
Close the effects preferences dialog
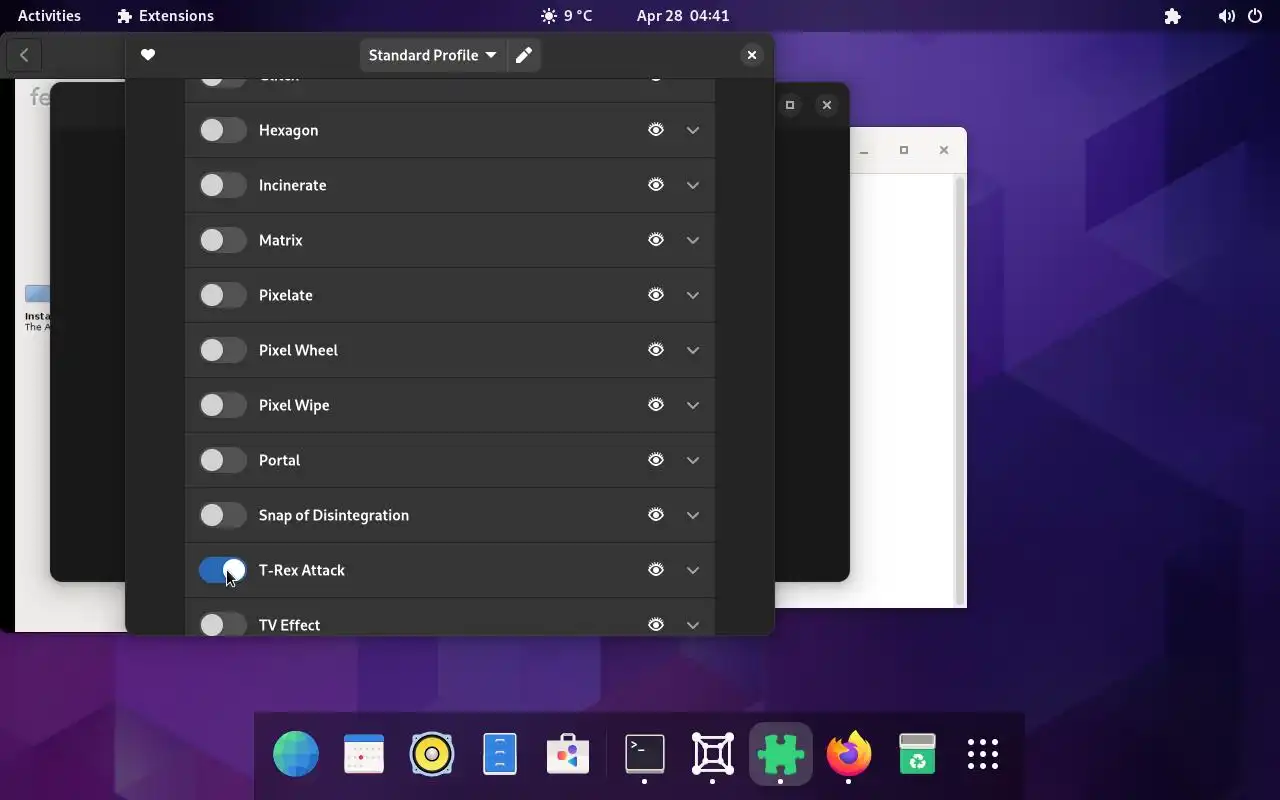(752, 55)
